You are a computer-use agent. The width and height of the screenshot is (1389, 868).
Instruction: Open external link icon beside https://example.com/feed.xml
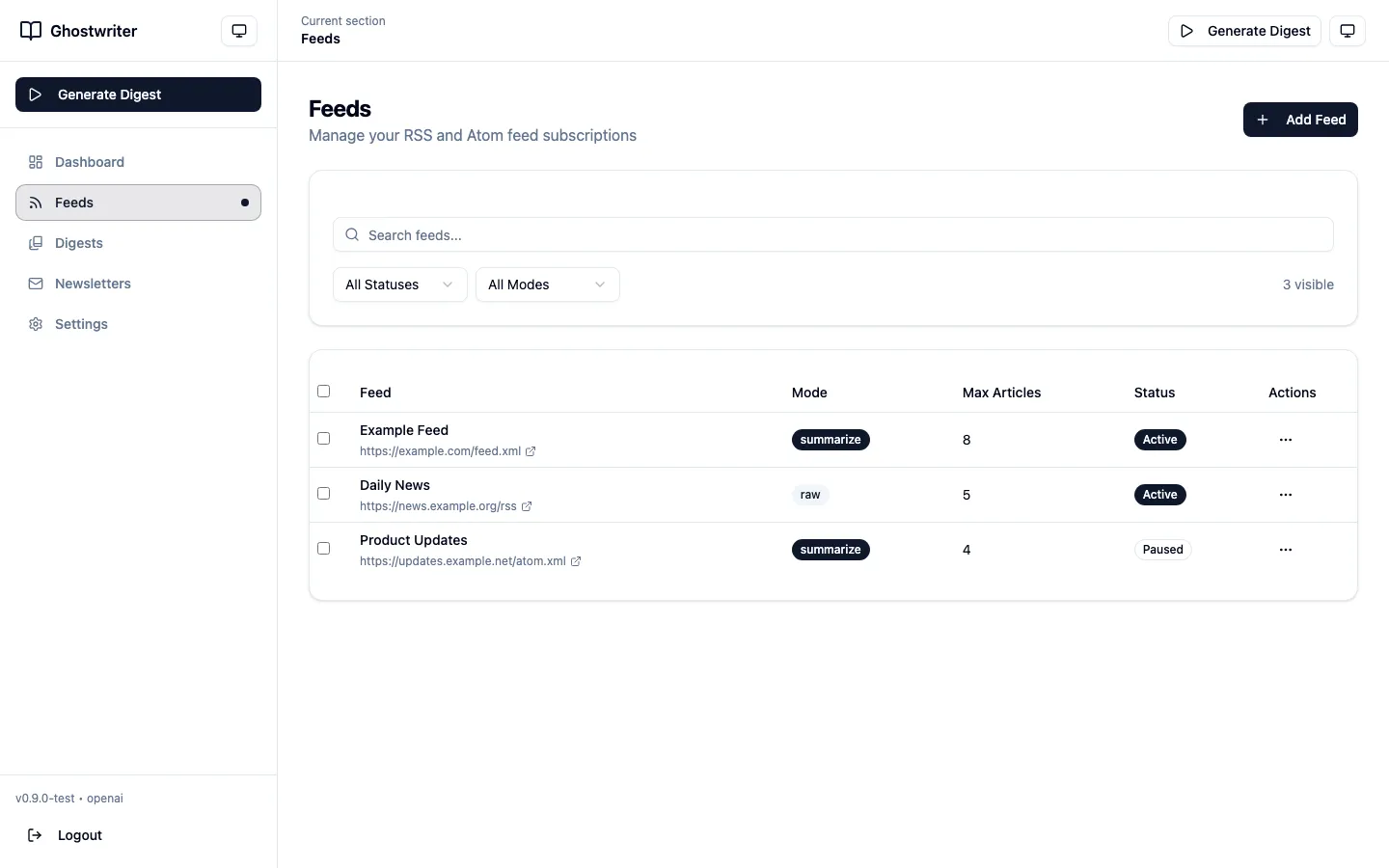click(x=531, y=451)
